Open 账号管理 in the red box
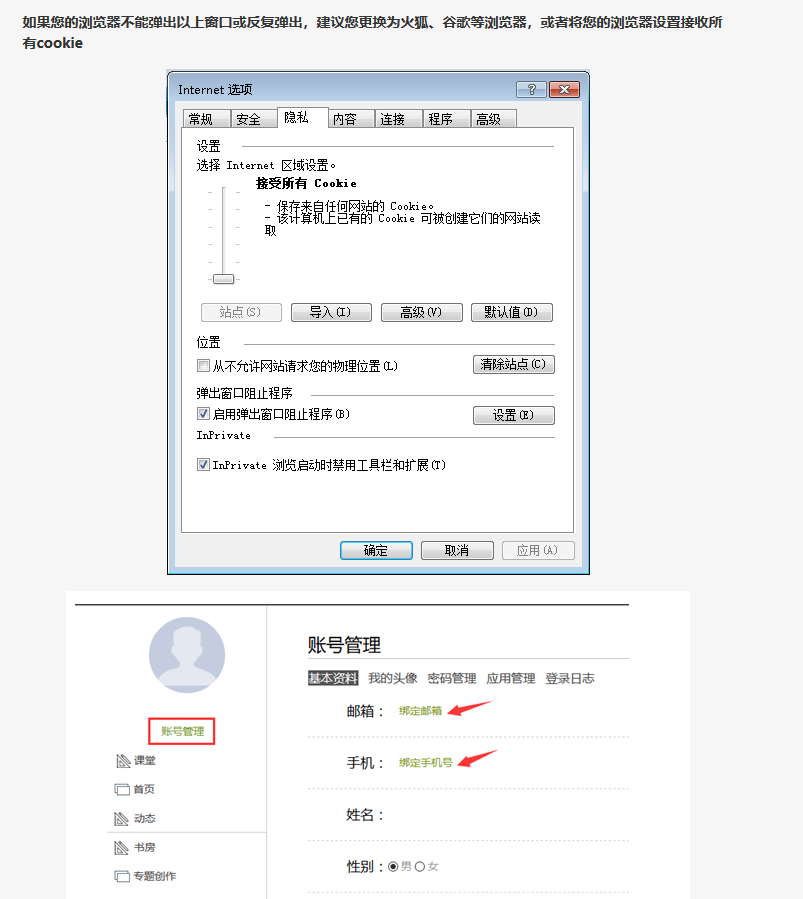803x899 pixels. coord(182,731)
